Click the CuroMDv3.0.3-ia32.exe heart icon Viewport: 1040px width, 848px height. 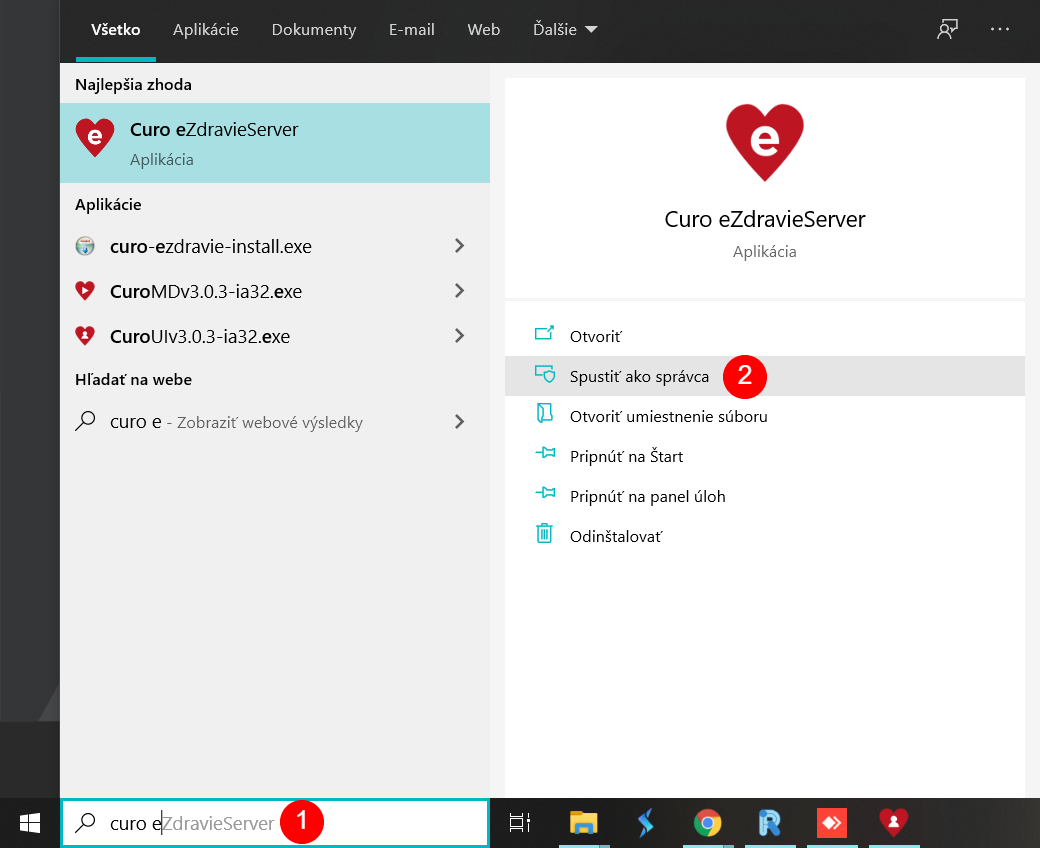[x=85, y=290]
